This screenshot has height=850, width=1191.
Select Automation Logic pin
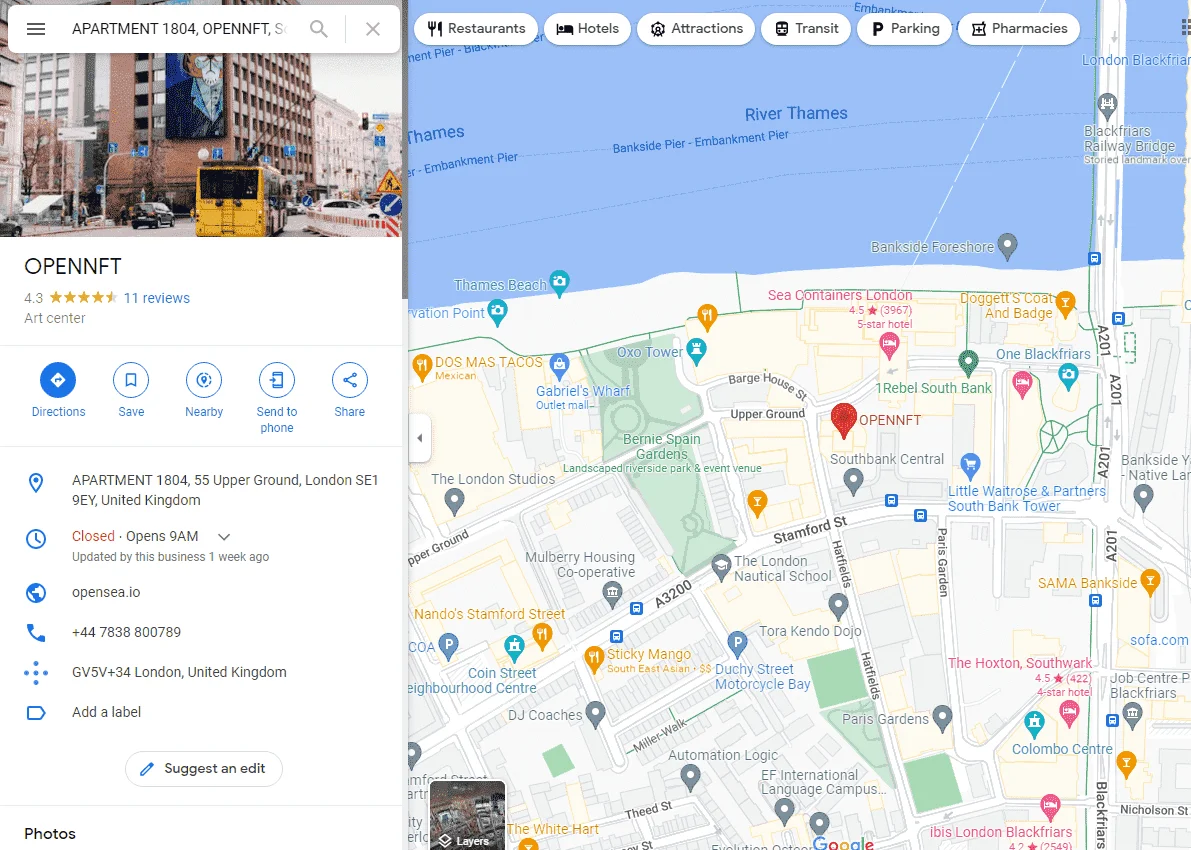pyautogui.click(x=690, y=777)
